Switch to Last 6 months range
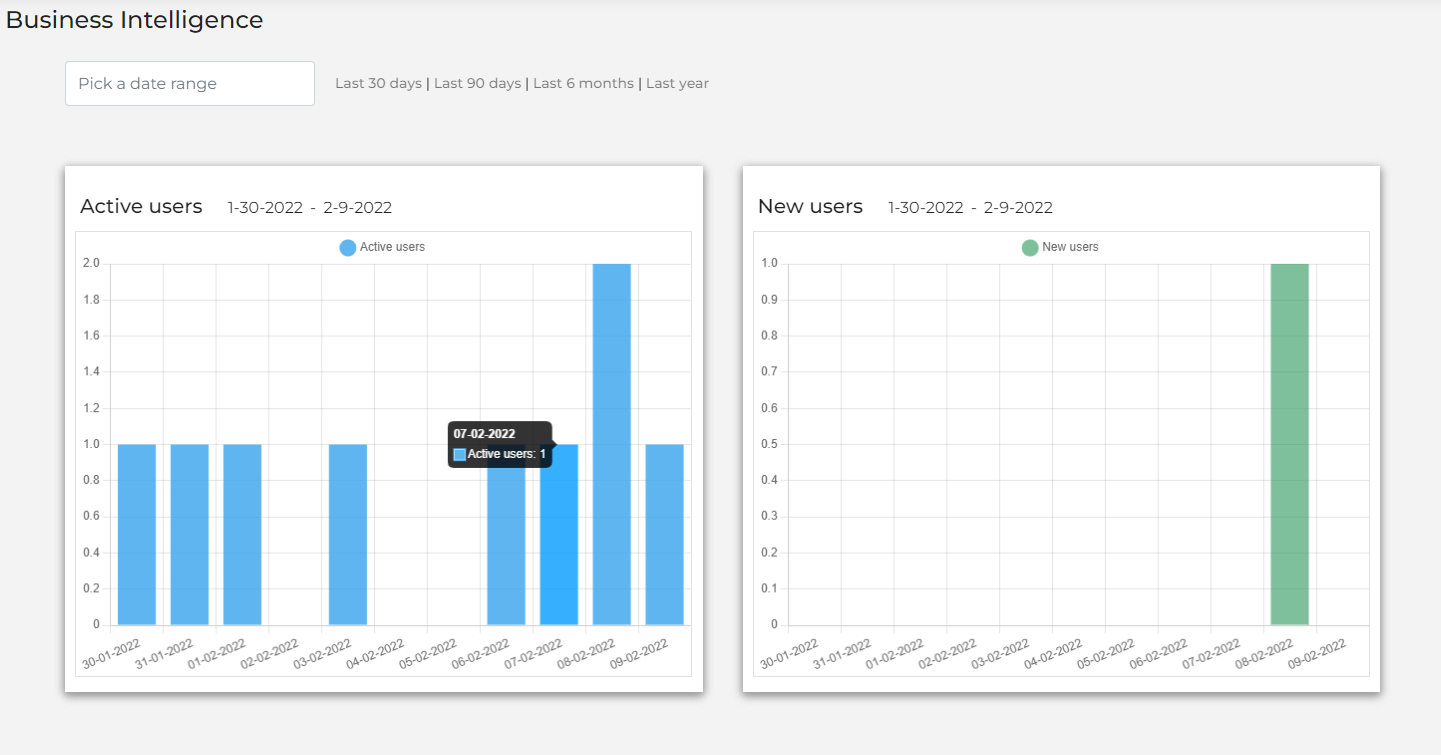Image resolution: width=1441 pixels, height=755 pixels. tap(583, 84)
